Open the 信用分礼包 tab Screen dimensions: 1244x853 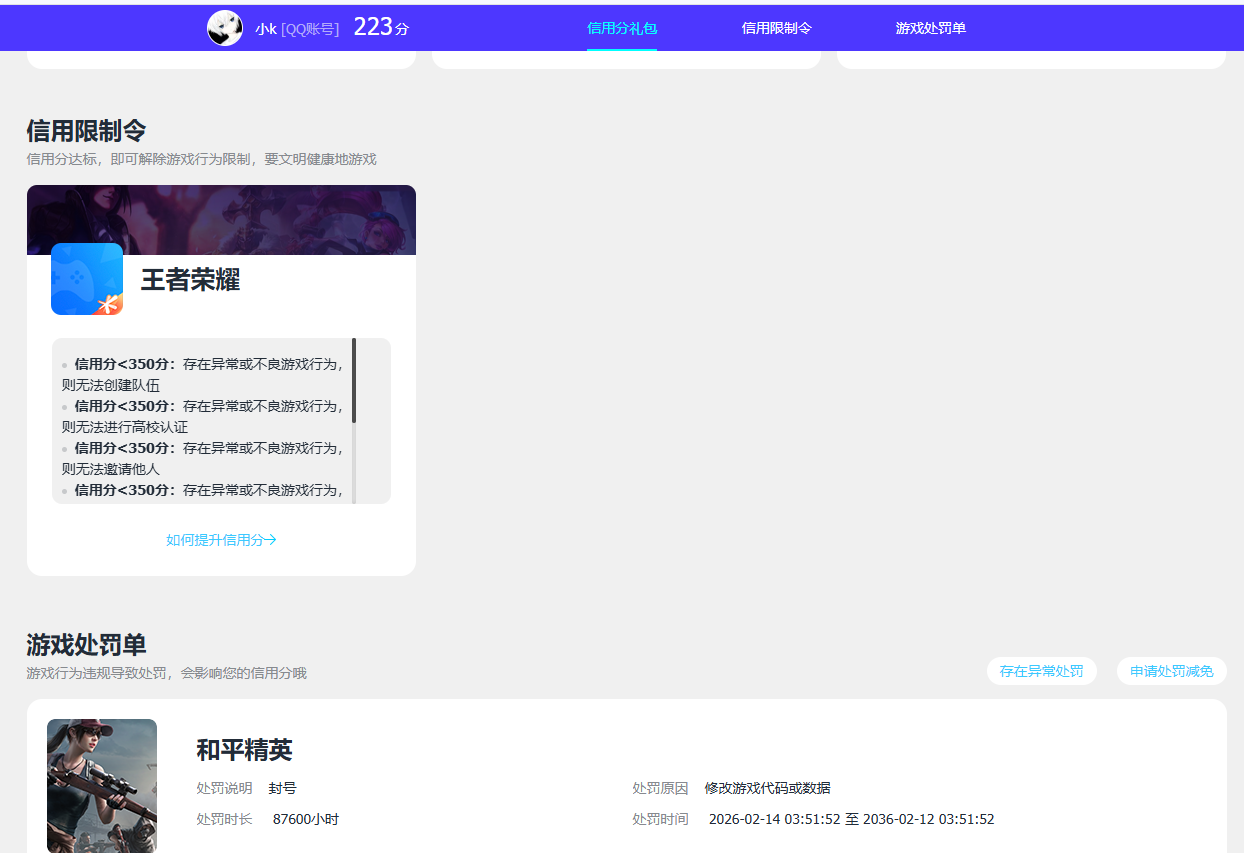click(x=622, y=28)
